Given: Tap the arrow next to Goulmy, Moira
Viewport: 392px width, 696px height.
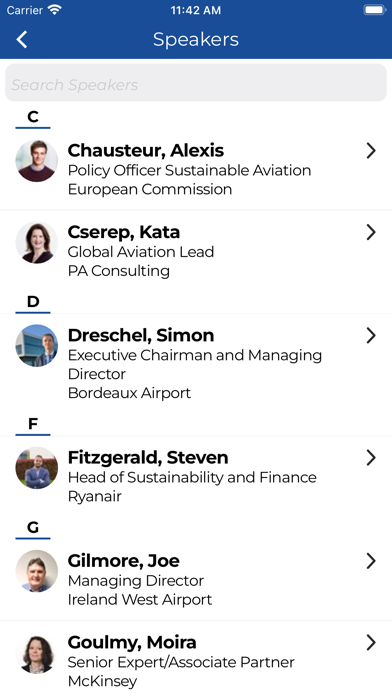Looking at the screenshot, I should [371, 643].
